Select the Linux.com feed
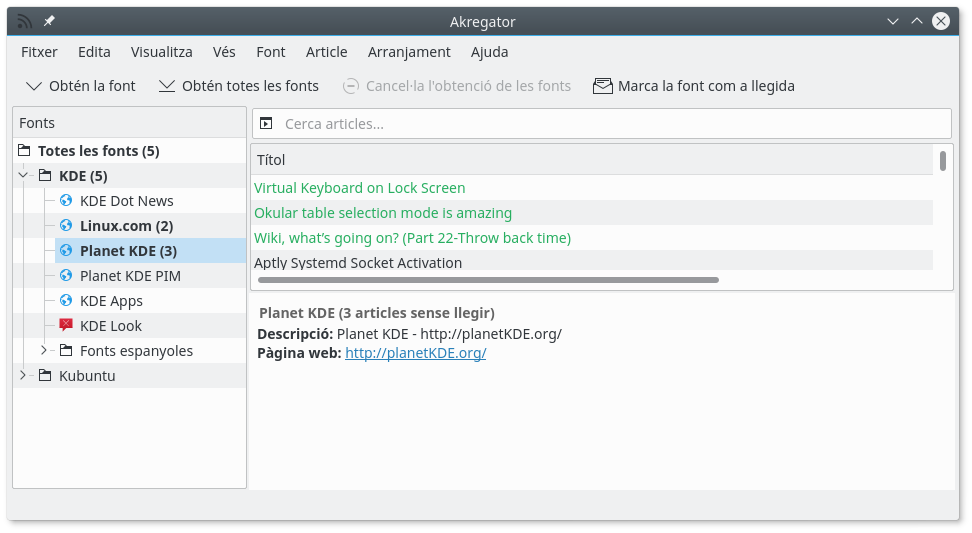 point(126,226)
